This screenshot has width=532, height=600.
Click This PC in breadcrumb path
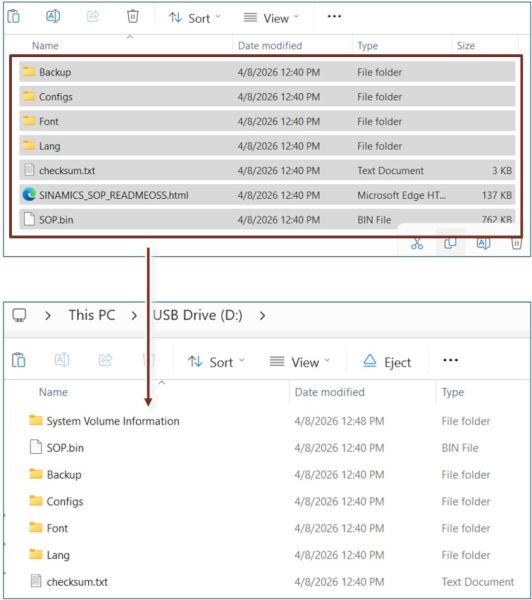[x=92, y=315]
